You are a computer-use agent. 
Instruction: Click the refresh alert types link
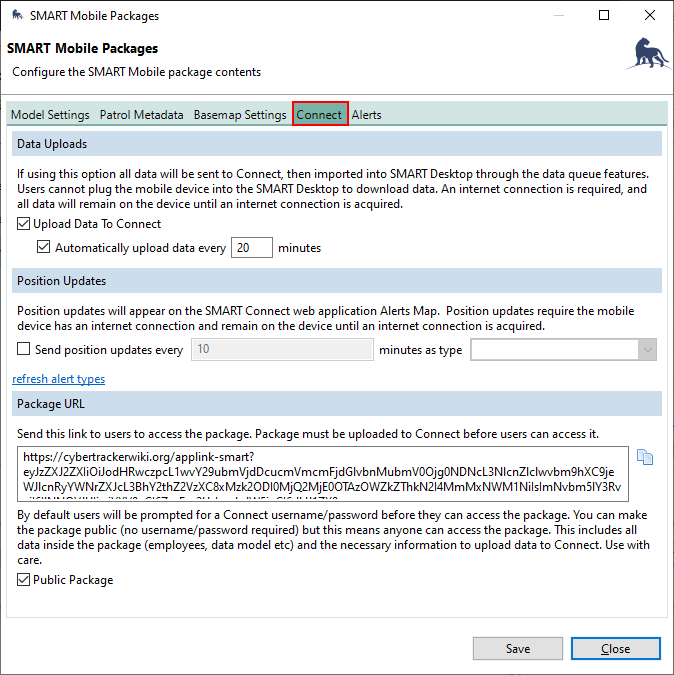(x=58, y=379)
